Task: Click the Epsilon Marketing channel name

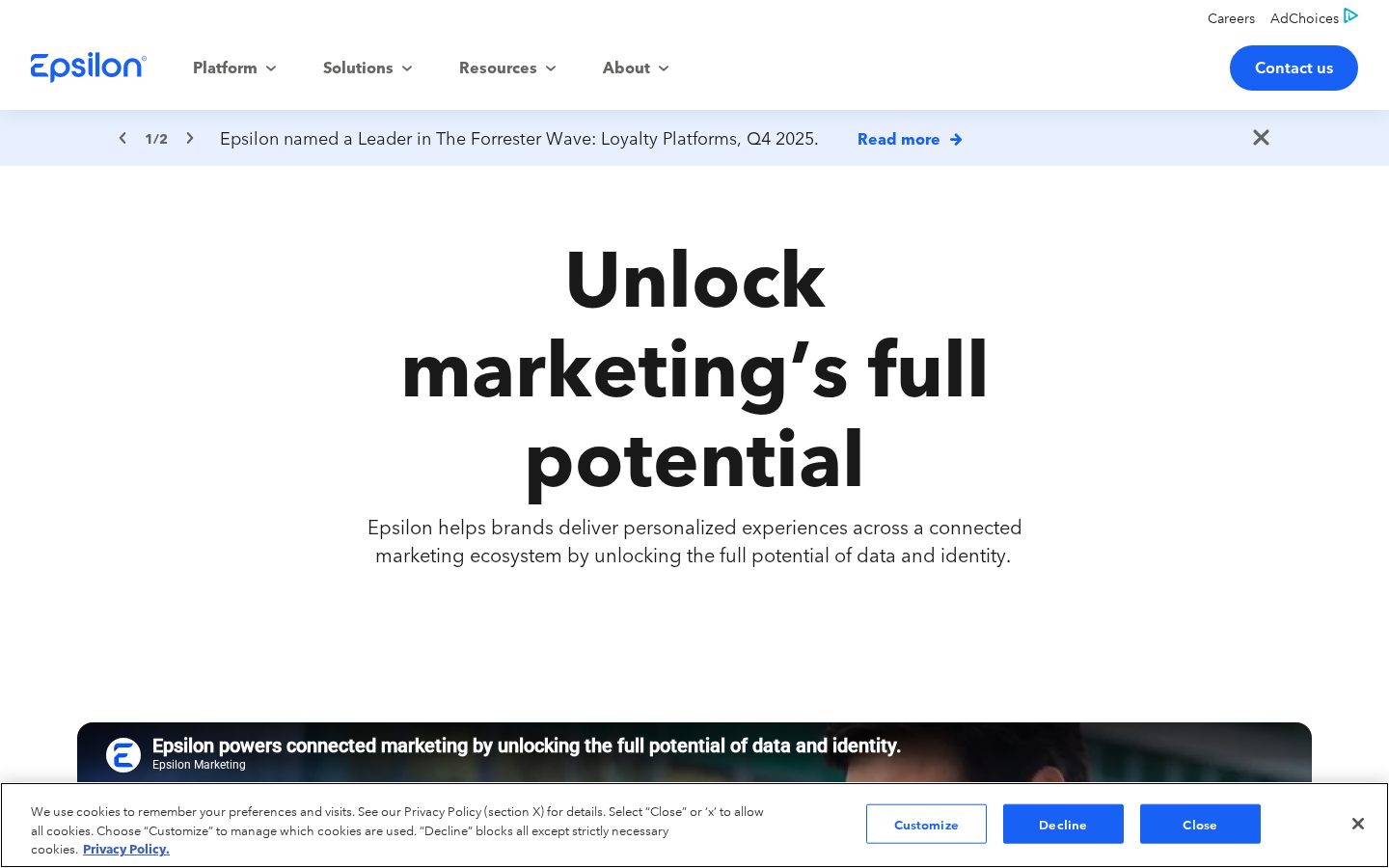Action: point(199,765)
